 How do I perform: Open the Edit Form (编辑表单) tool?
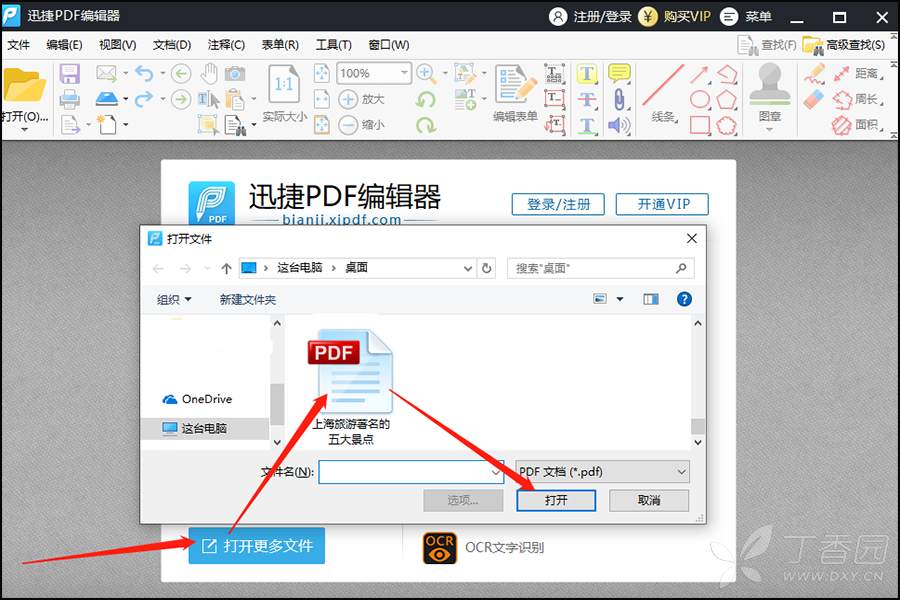tap(515, 94)
